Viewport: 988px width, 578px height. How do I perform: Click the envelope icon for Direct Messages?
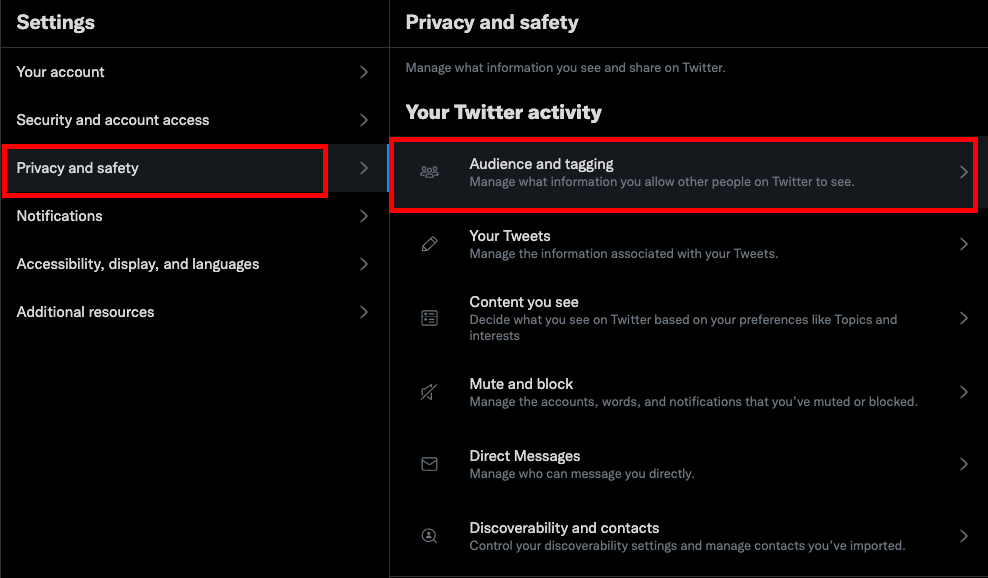click(x=429, y=464)
